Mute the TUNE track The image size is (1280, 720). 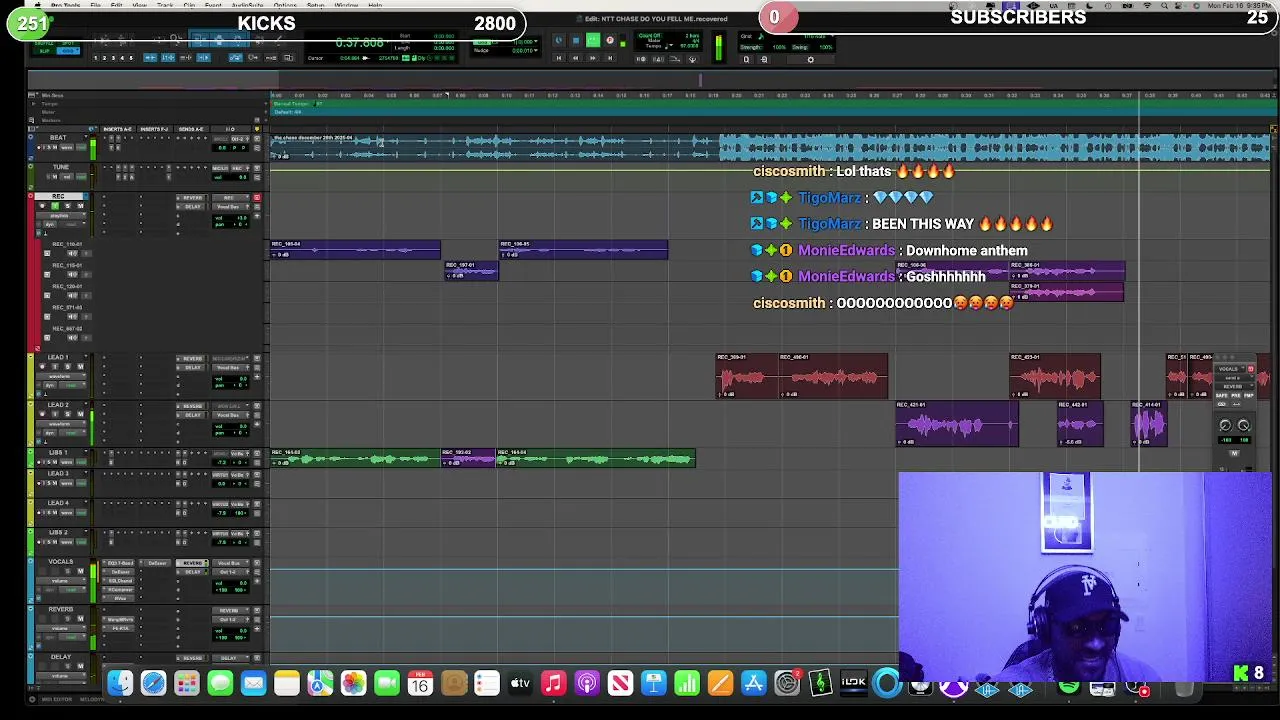click(x=55, y=177)
